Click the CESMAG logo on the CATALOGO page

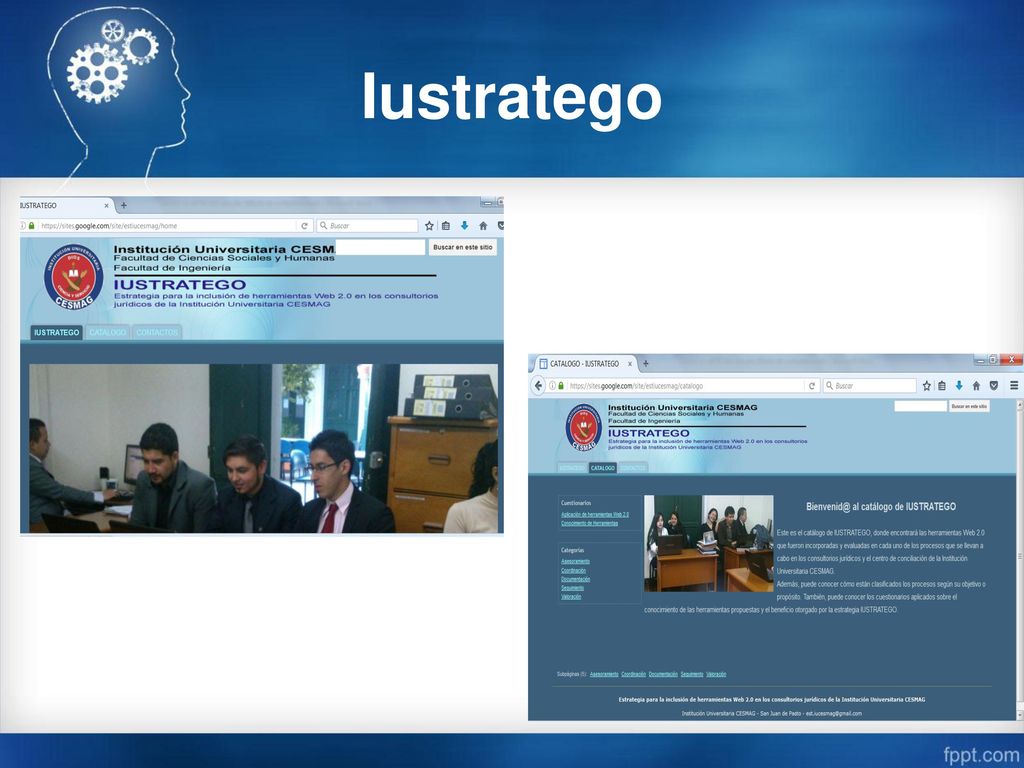pyautogui.click(x=583, y=427)
